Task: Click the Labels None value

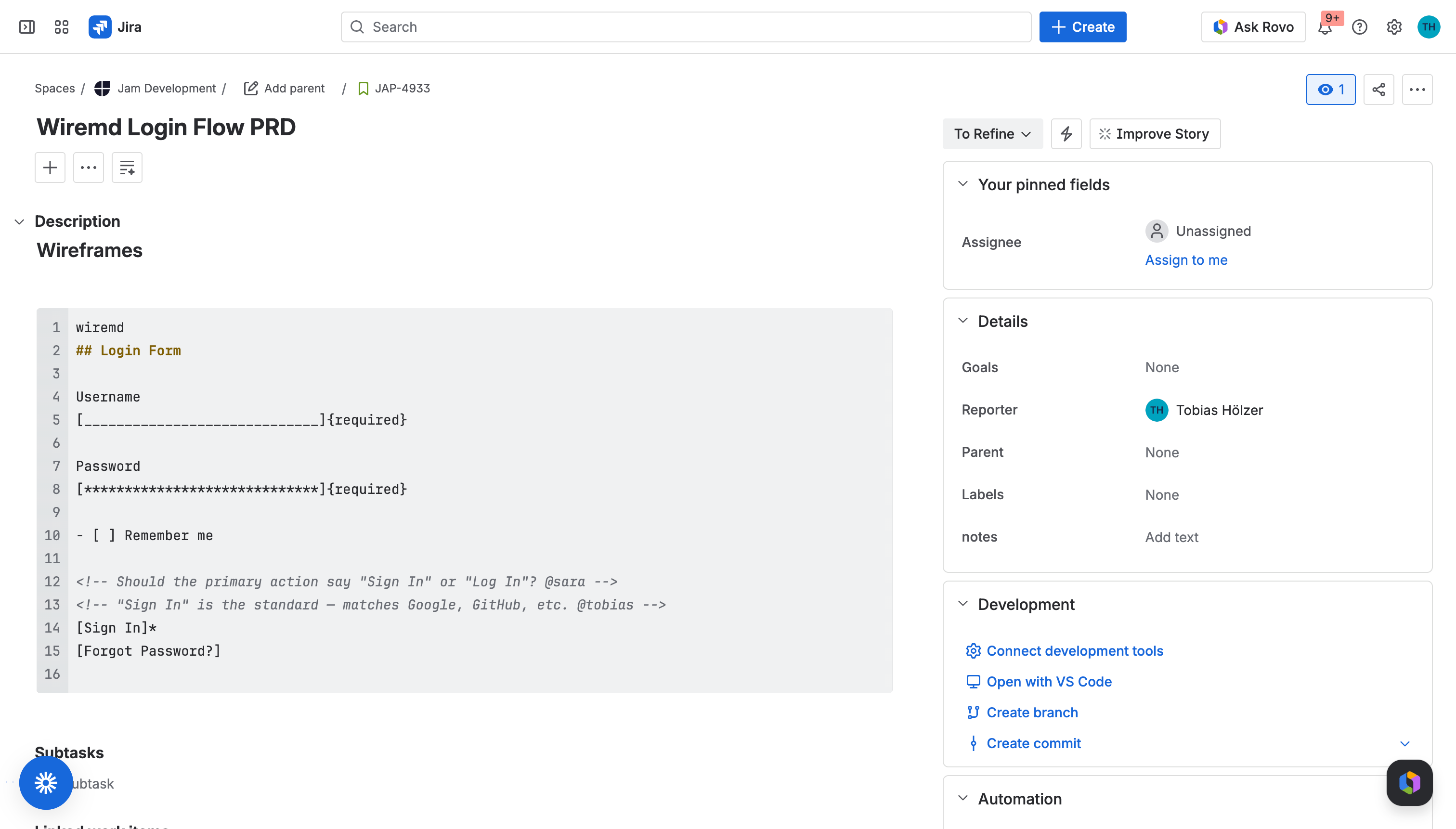Action: click(1162, 495)
